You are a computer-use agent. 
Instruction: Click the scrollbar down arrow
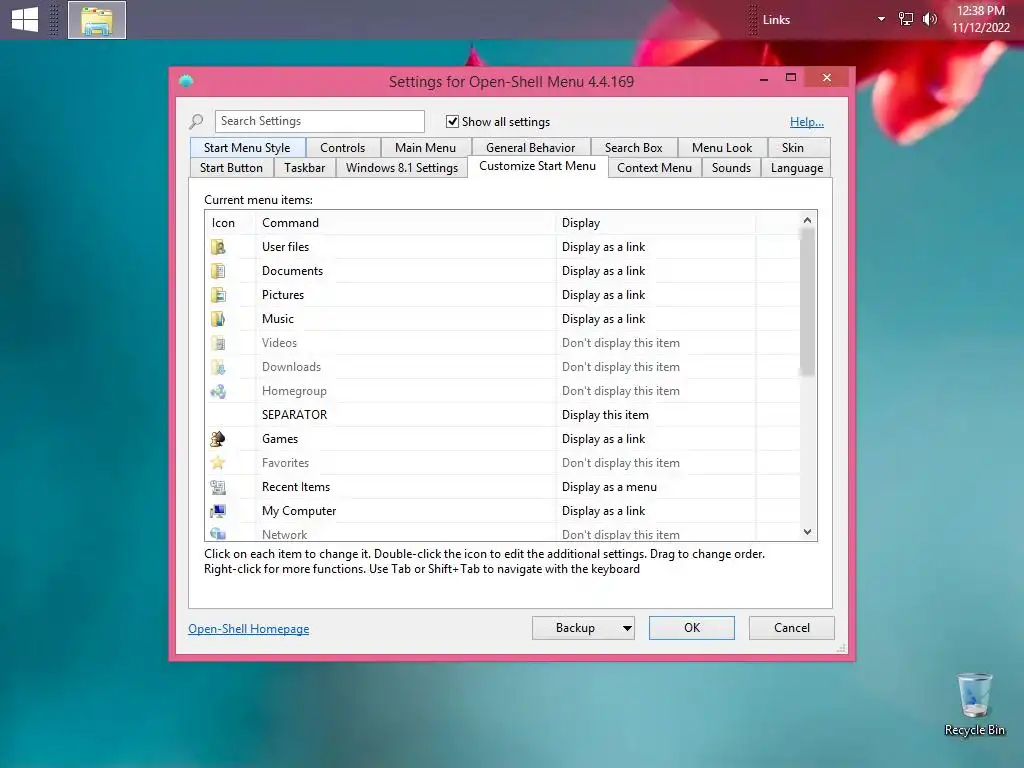point(807,532)
